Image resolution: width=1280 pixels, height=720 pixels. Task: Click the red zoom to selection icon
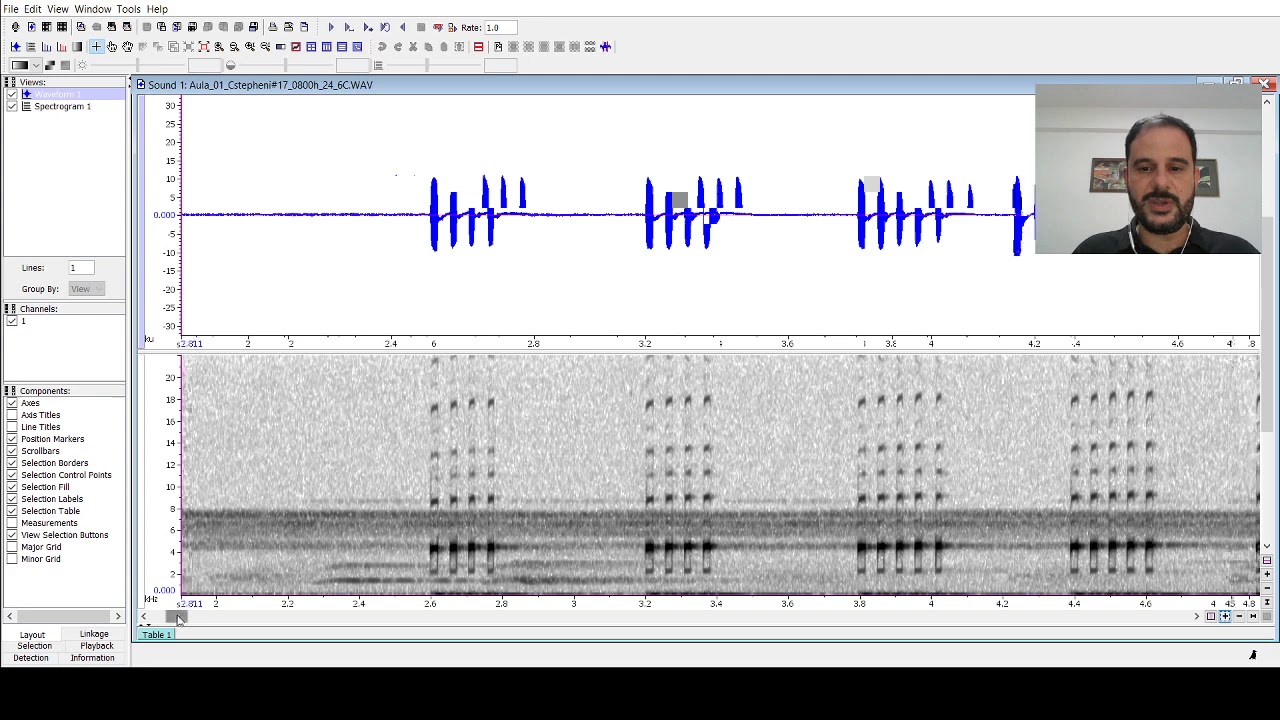[x=203, y=47]
